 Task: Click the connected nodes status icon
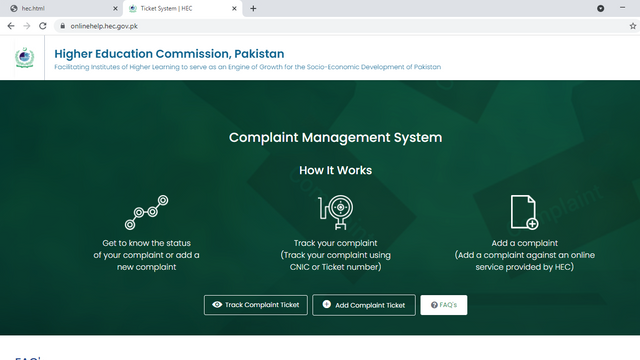(147, 212)
